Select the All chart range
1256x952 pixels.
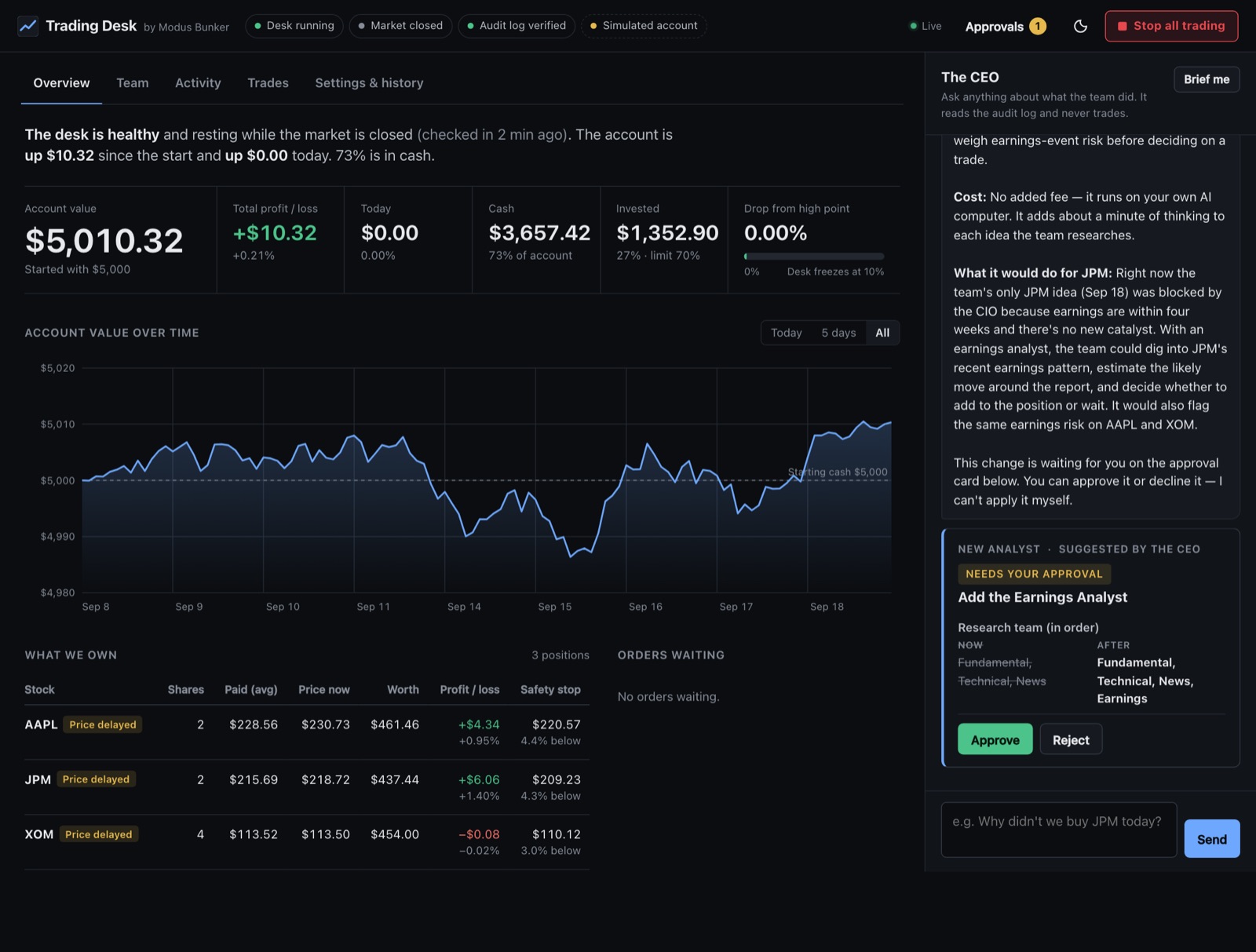(x=882, y=333)
